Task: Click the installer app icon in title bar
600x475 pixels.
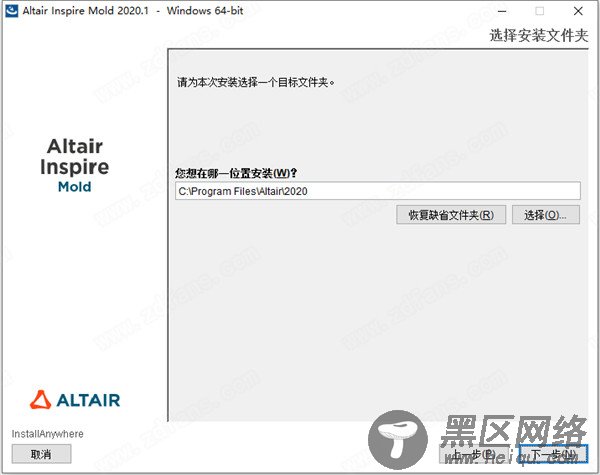Action: coord(11,11)
